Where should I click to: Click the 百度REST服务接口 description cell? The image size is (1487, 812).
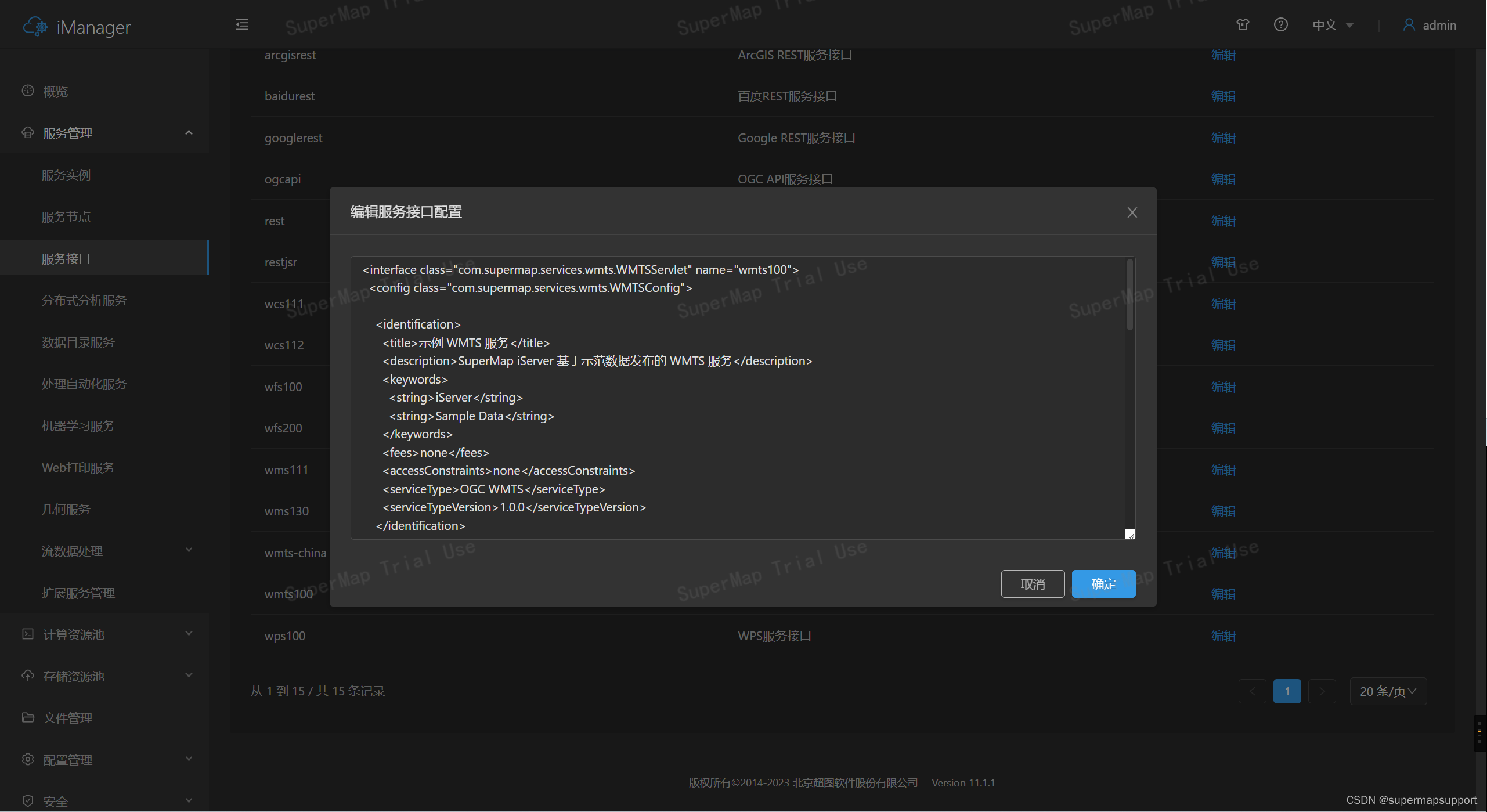point(787,96)
